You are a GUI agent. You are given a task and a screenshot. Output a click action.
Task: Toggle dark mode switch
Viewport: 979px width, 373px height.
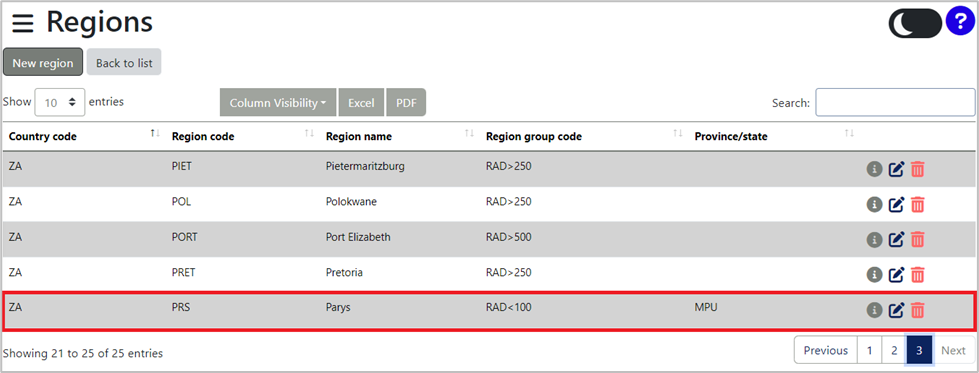(915, 23)
